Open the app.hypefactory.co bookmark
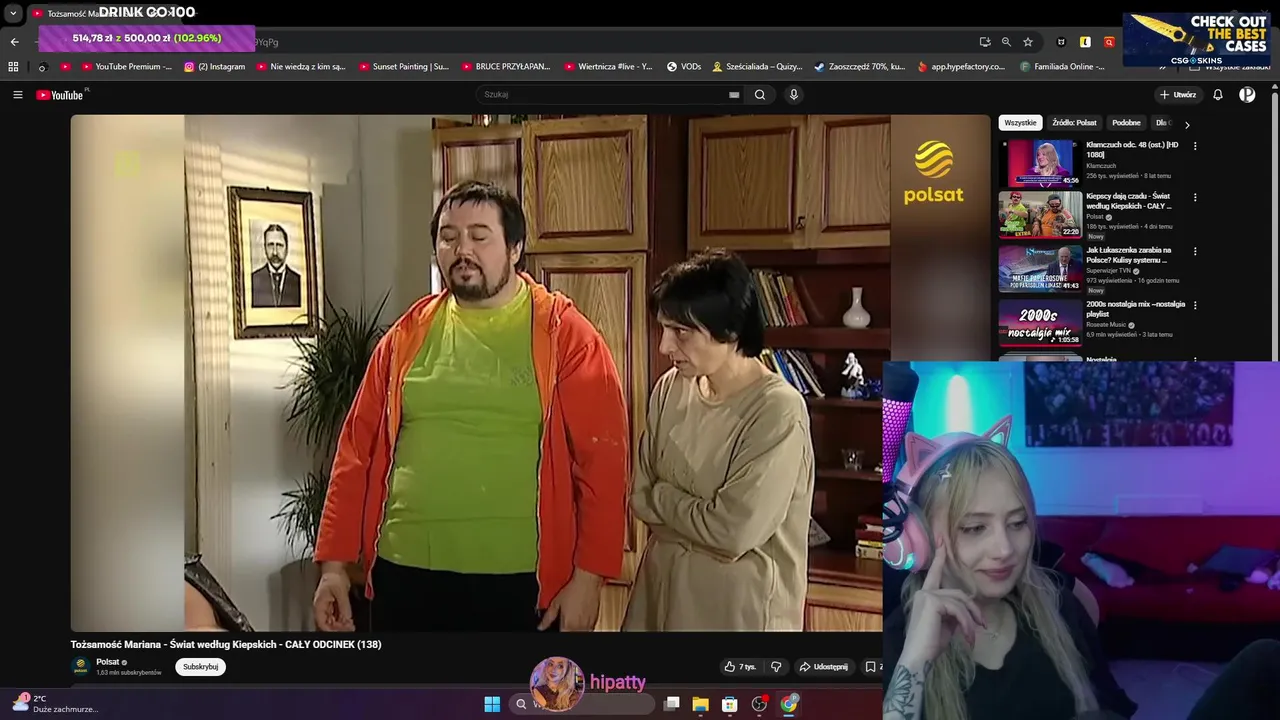Image resolution: width=1280 pixels, height=720 pixels. click(x=960, y=67)
